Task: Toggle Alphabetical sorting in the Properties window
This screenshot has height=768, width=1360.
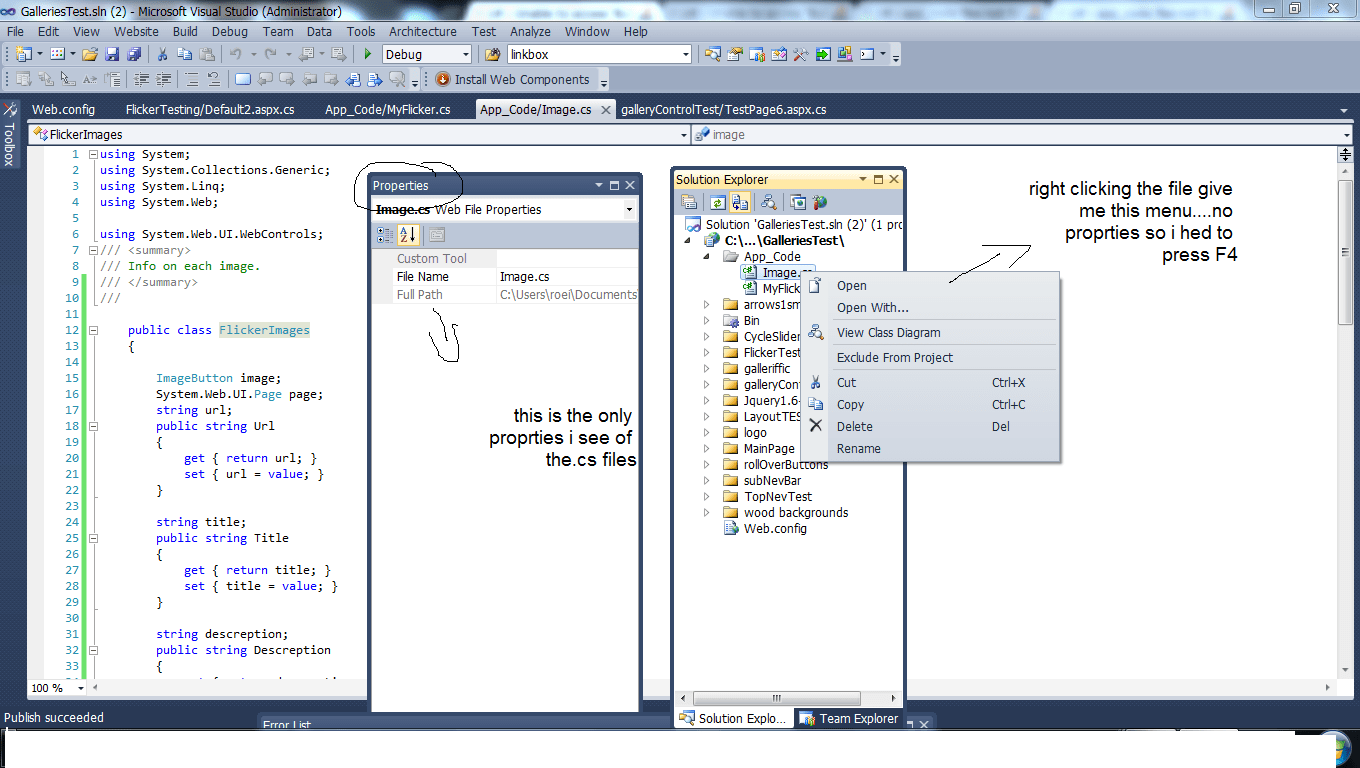Action: (407, 233)
